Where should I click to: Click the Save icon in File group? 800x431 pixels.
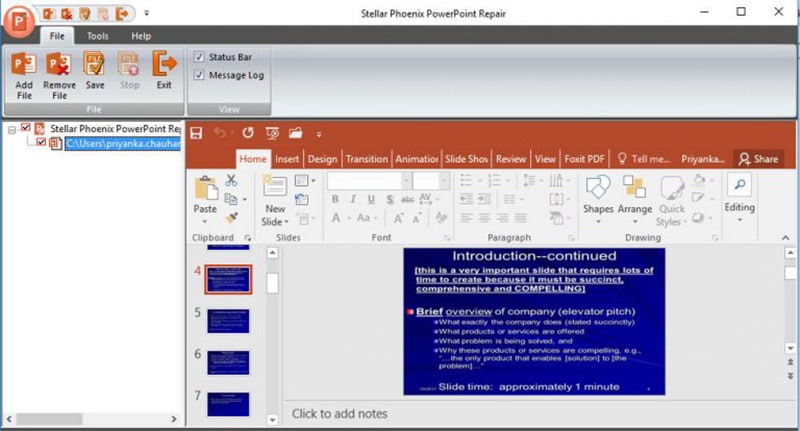(94, 64)
